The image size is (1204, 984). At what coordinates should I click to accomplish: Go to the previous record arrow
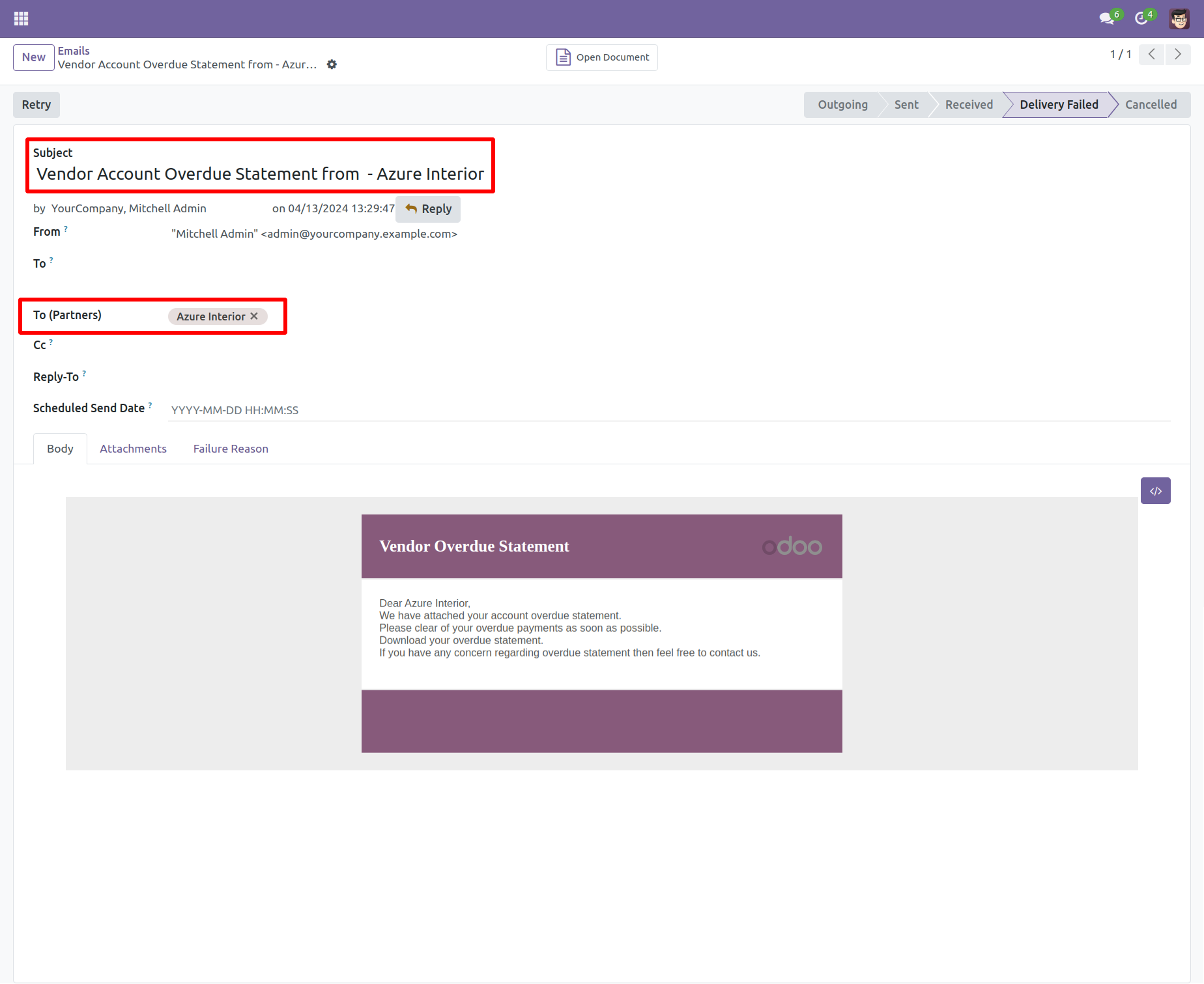tap(1152, 54)
